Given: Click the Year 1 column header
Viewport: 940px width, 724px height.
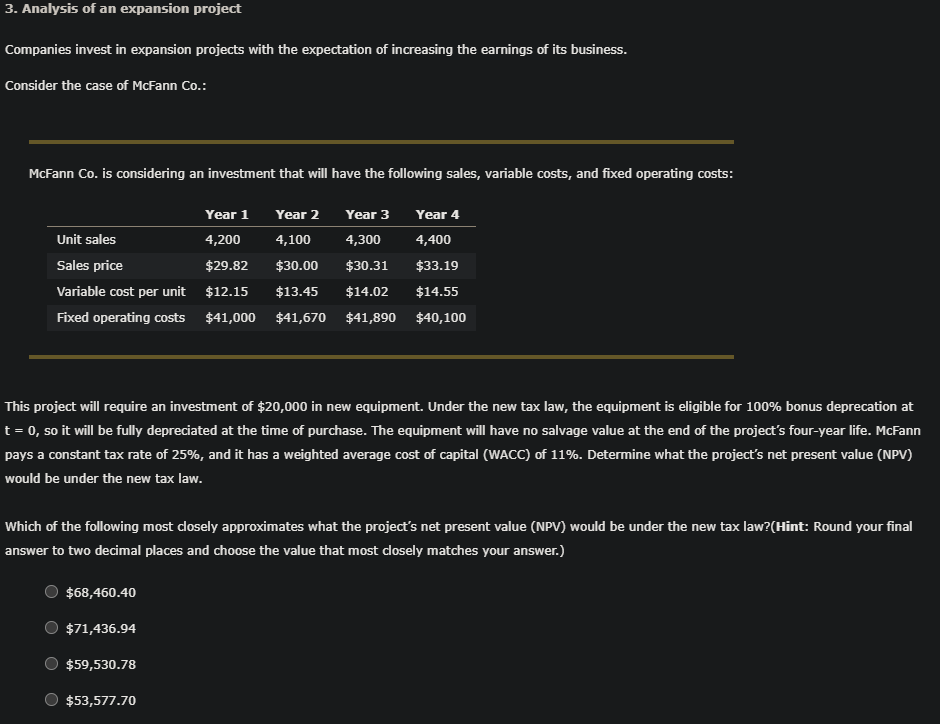Looking at the screenshot, I should click(227, 214).
